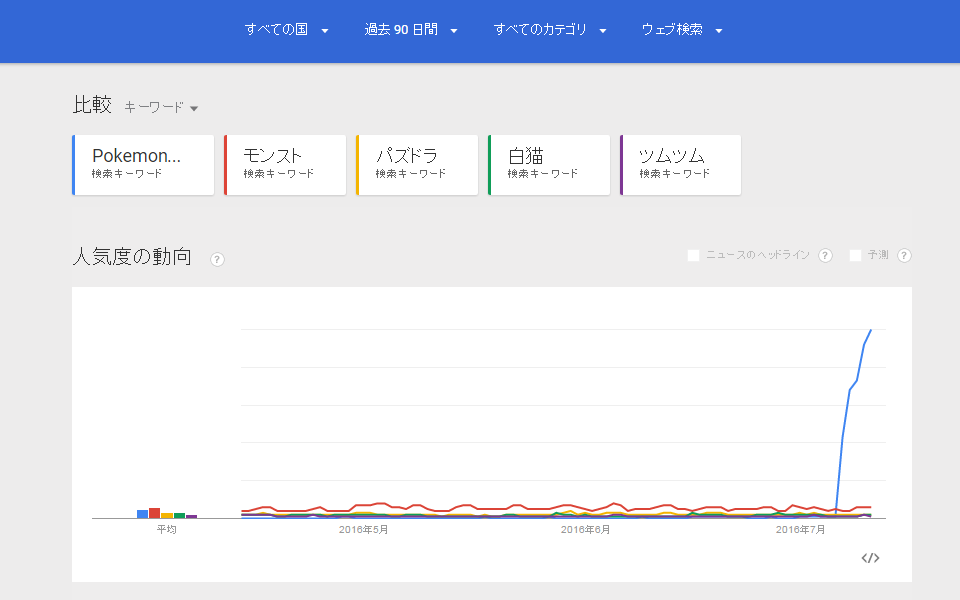Select the モンスト search term card
The width and height of the screenshot is (960, 600).
pyautogui.click(x=286, y=165)
